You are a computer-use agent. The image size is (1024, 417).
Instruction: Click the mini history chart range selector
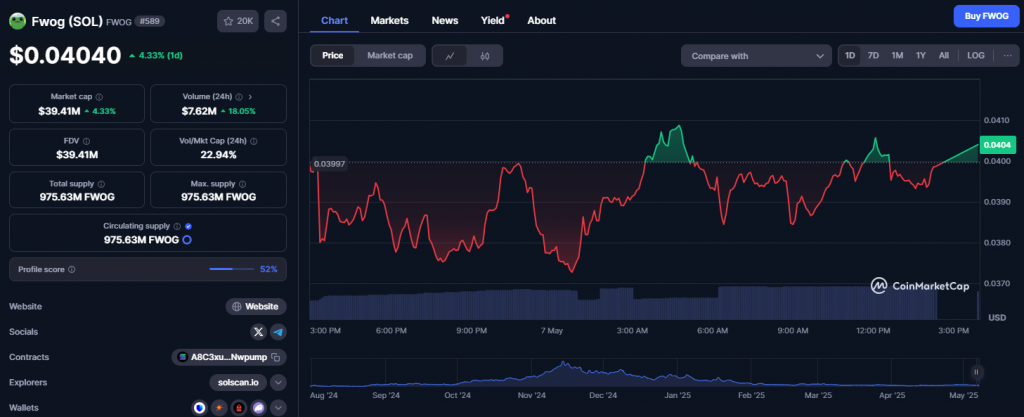tap(645, 372)
